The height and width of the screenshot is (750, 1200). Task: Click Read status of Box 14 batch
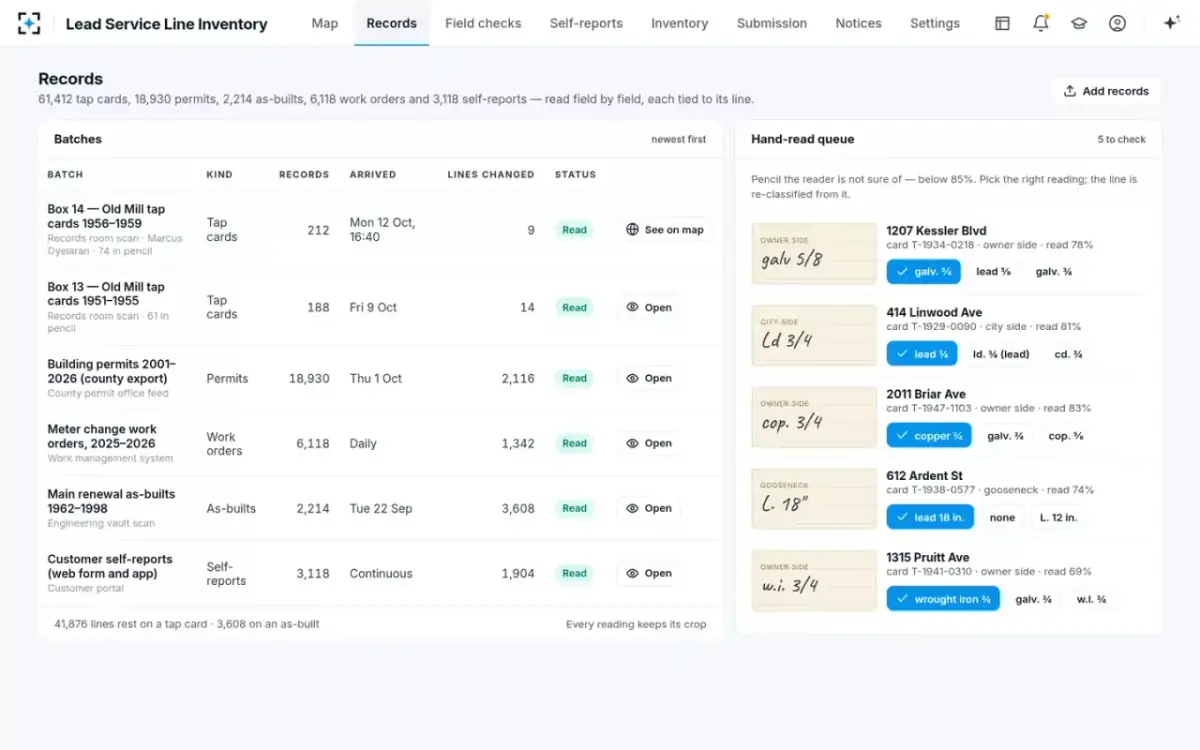[574, 230]
